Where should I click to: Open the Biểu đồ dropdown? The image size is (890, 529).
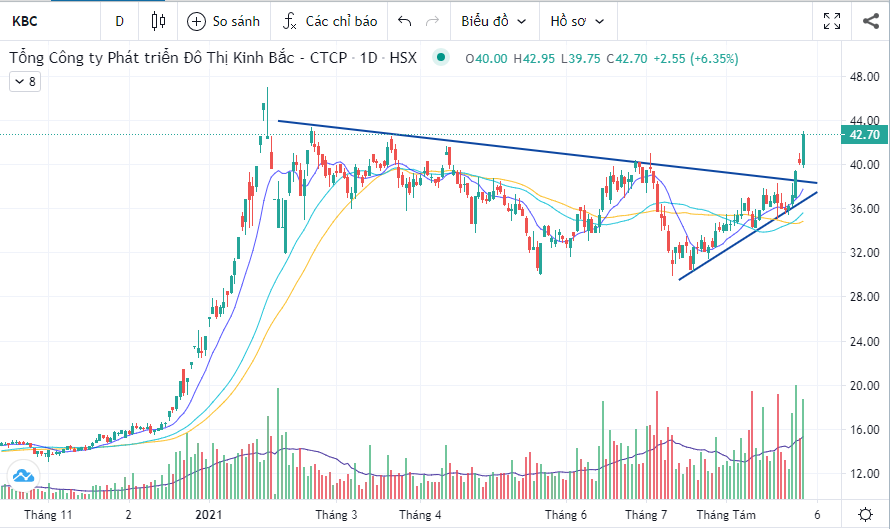point(493,20)
